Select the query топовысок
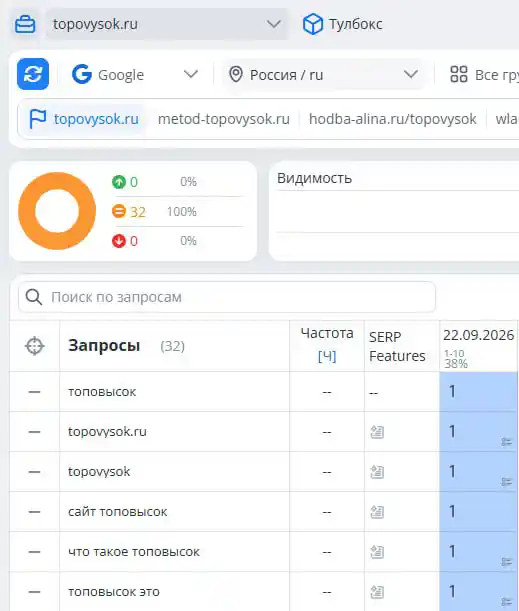 102,392
